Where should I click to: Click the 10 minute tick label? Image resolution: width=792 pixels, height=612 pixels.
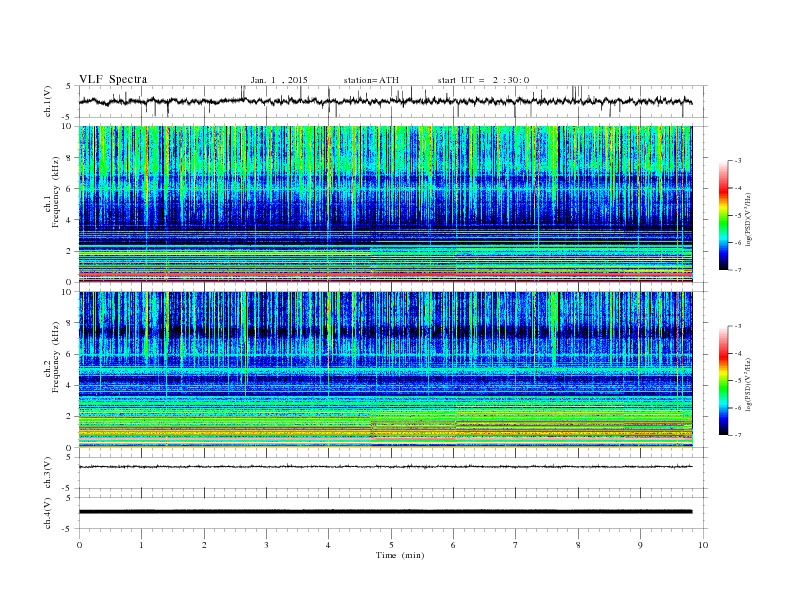[703, 545]
